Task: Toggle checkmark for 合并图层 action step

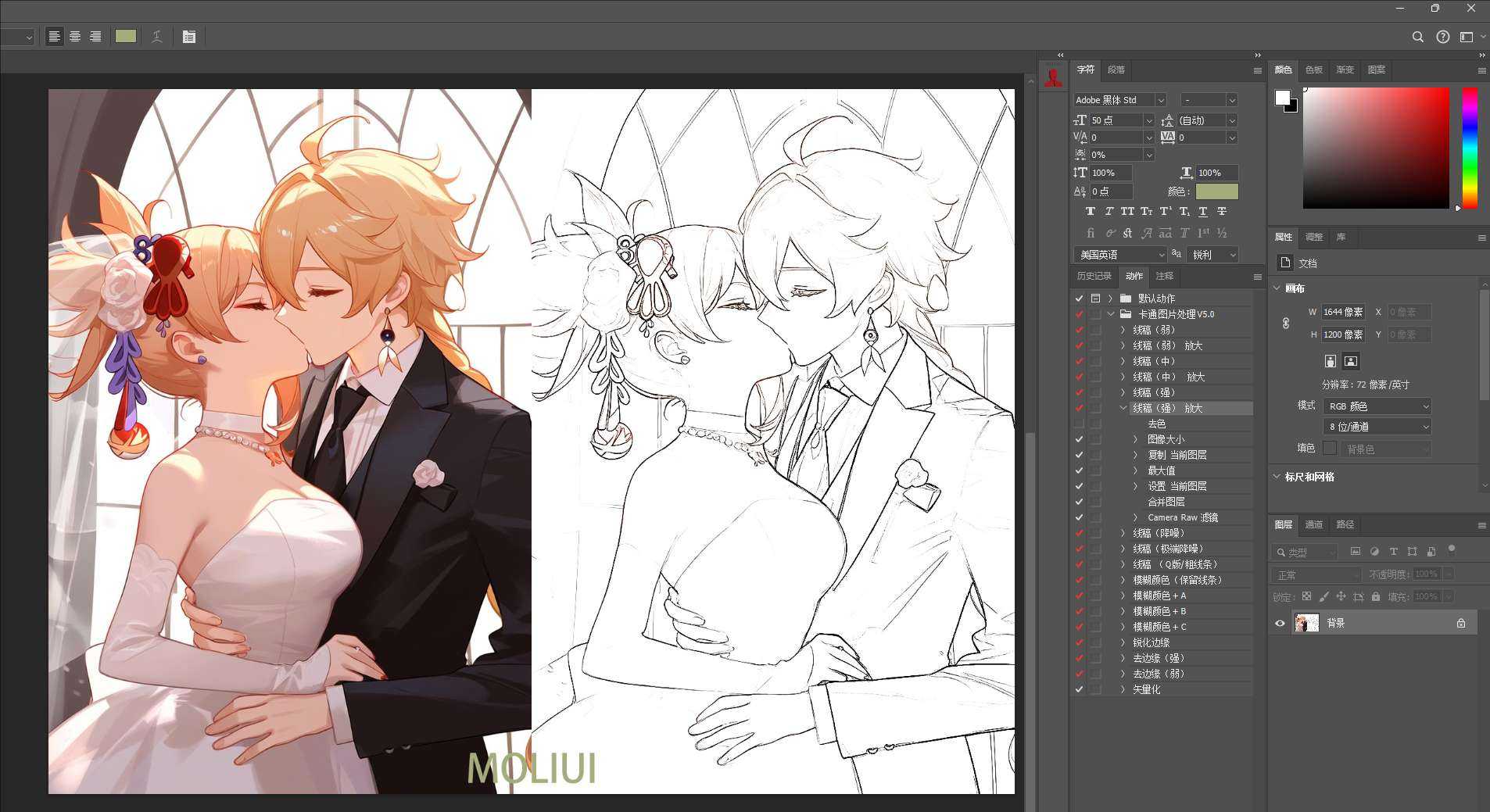Action: coord(1079,502)
